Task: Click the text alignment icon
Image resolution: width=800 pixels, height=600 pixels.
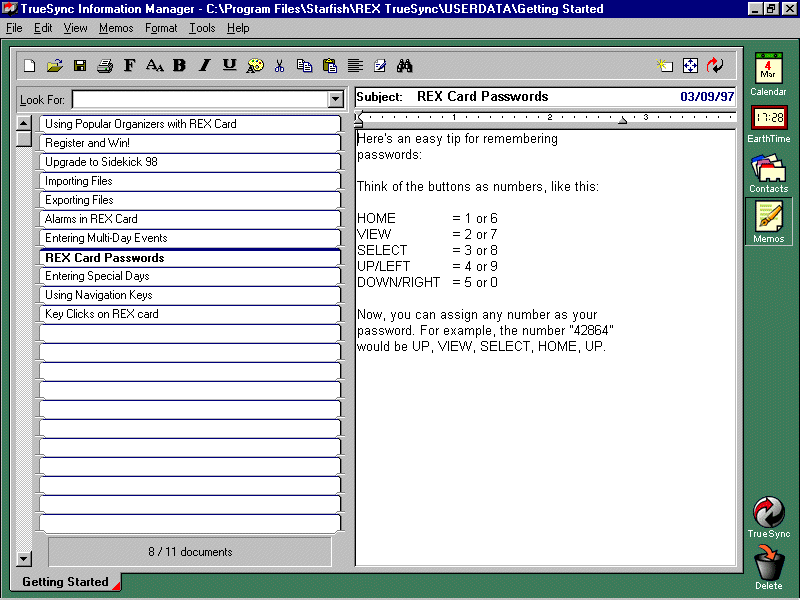Action: tap(355, 65)
